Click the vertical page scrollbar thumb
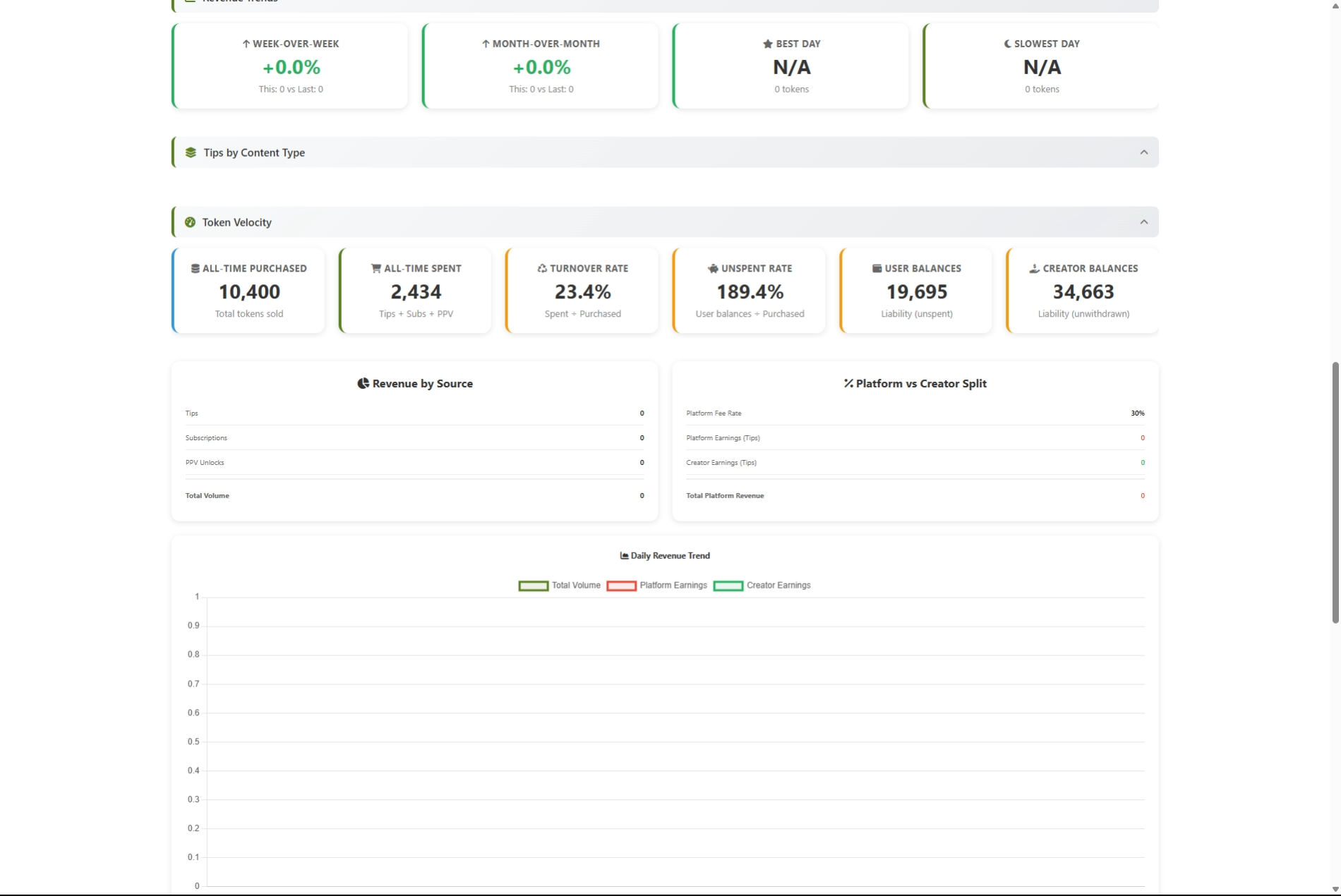 (1335, 492)
